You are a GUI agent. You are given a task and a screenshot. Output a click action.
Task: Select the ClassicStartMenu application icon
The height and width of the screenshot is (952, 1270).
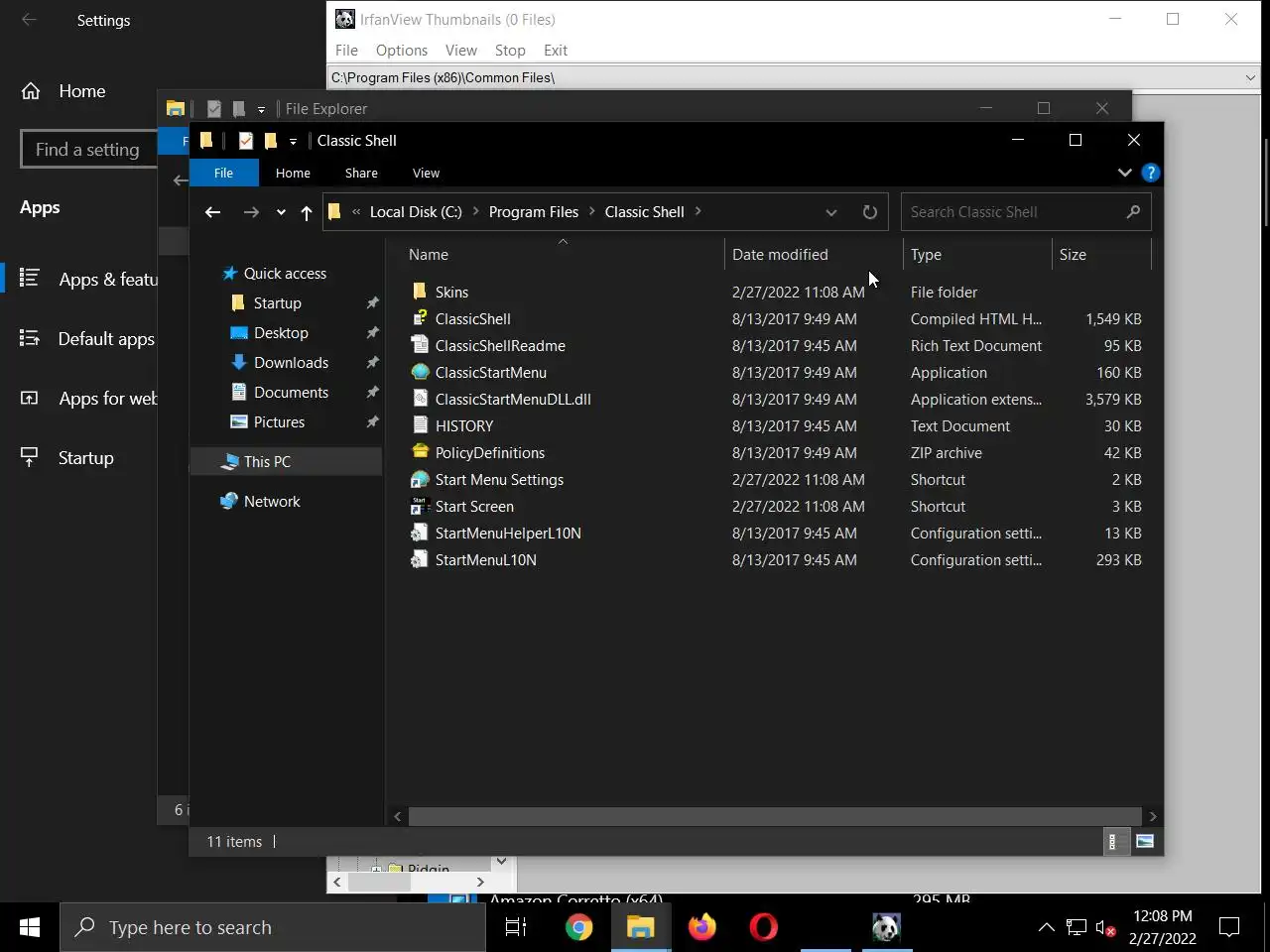(420, 372)
